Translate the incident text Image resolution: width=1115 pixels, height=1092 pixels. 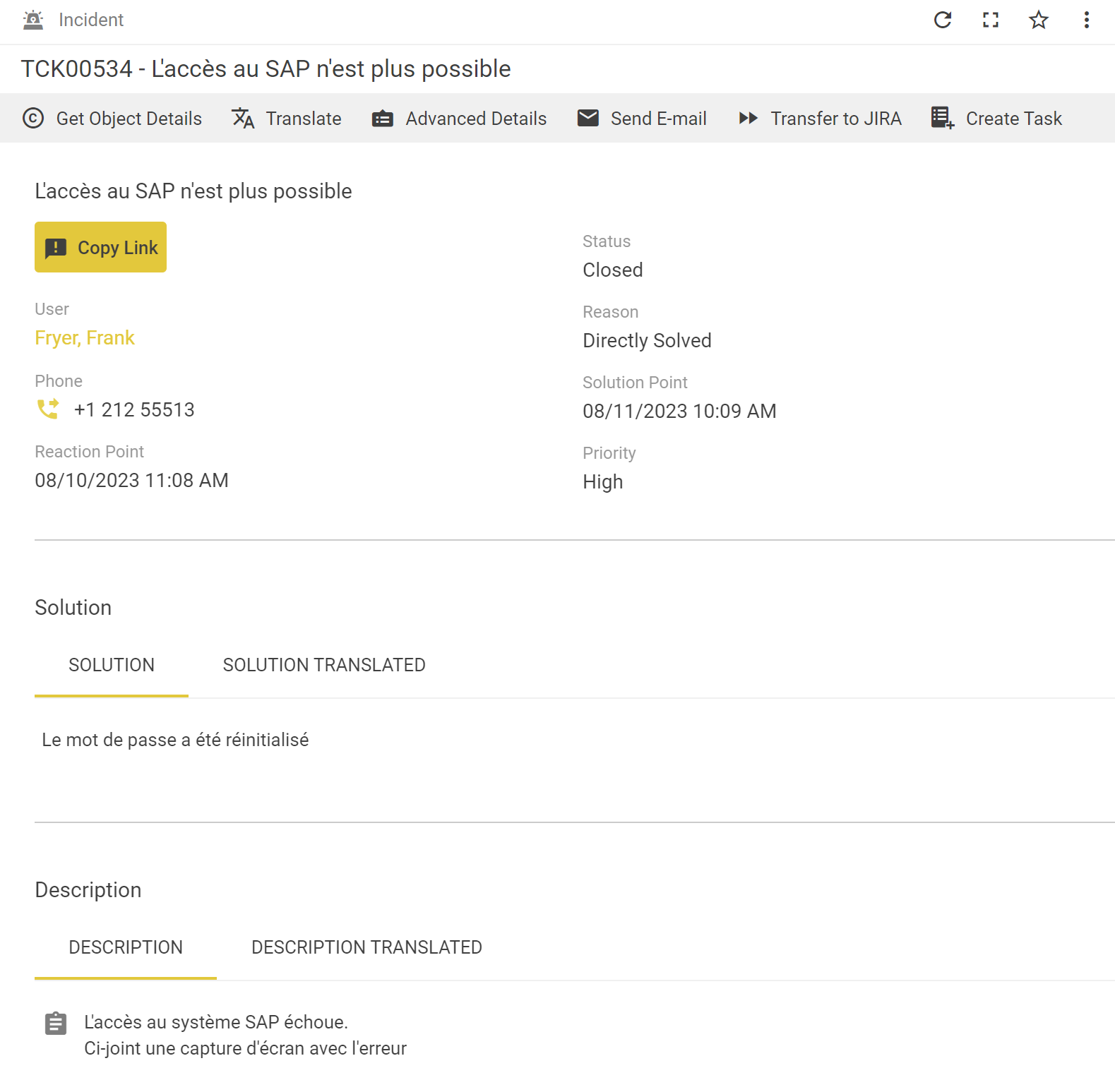coord(287,119)
